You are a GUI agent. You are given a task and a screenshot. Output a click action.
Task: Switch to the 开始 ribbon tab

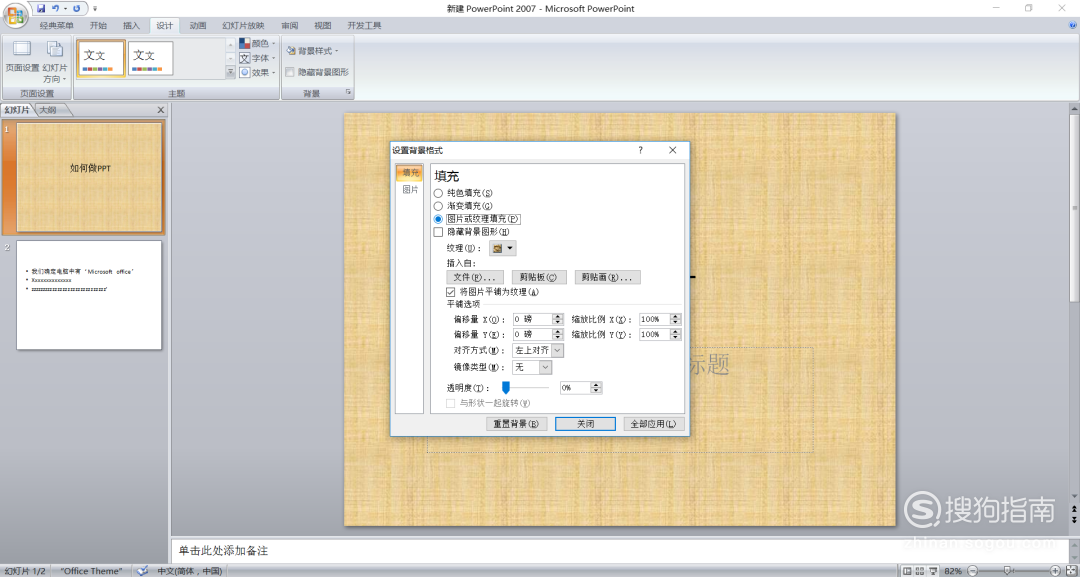[98, 25]
